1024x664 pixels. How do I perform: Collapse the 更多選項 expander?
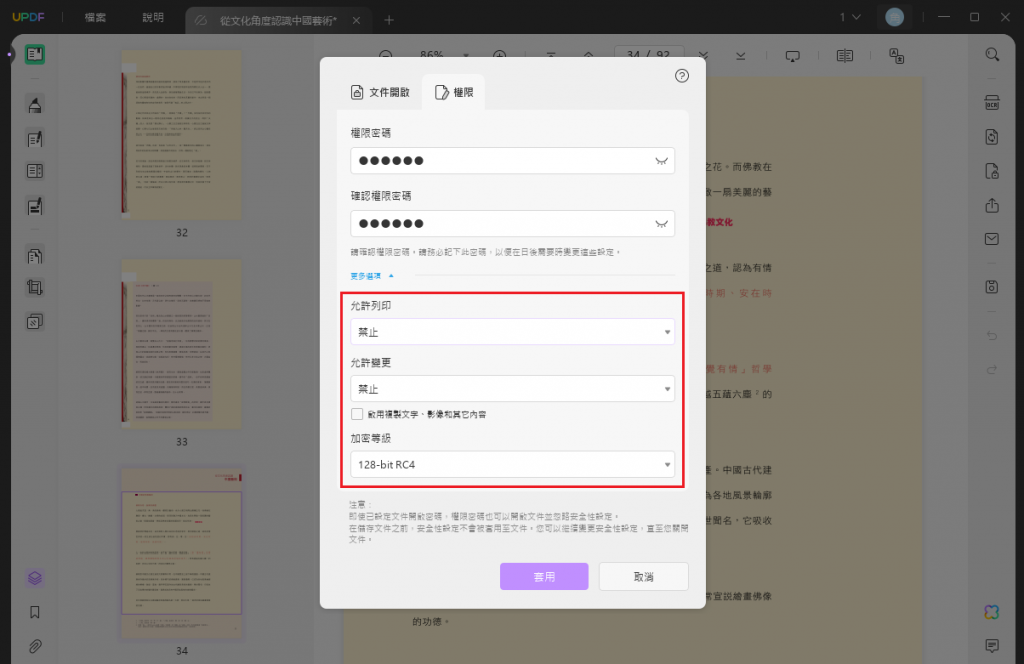pos(372,276)
